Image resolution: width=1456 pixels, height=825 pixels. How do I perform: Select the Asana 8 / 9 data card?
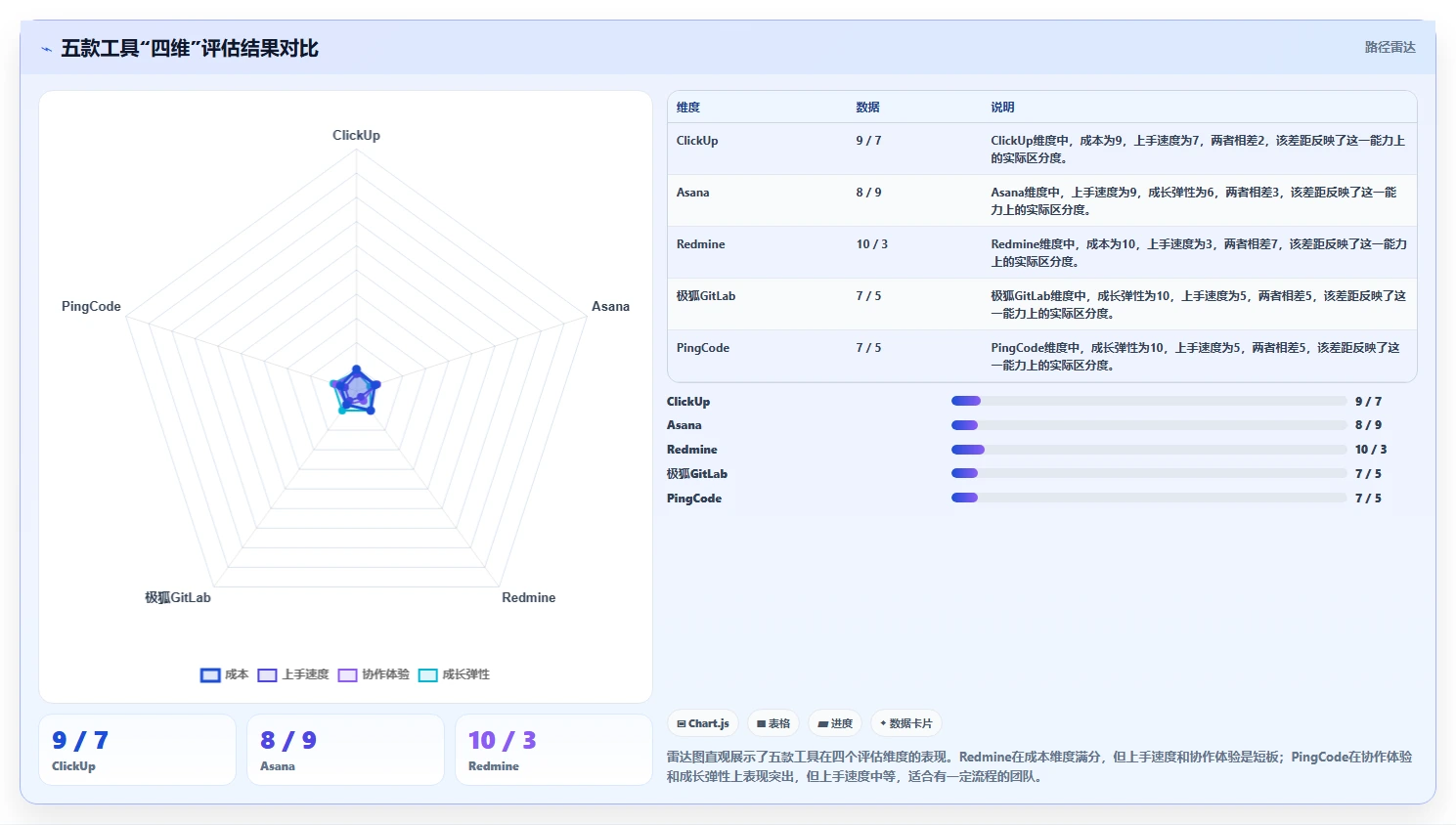click(x=345, y=750)
